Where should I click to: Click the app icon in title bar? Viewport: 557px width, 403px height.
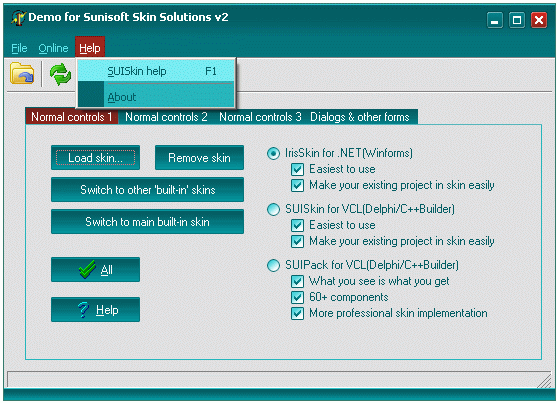pos(18,17)
